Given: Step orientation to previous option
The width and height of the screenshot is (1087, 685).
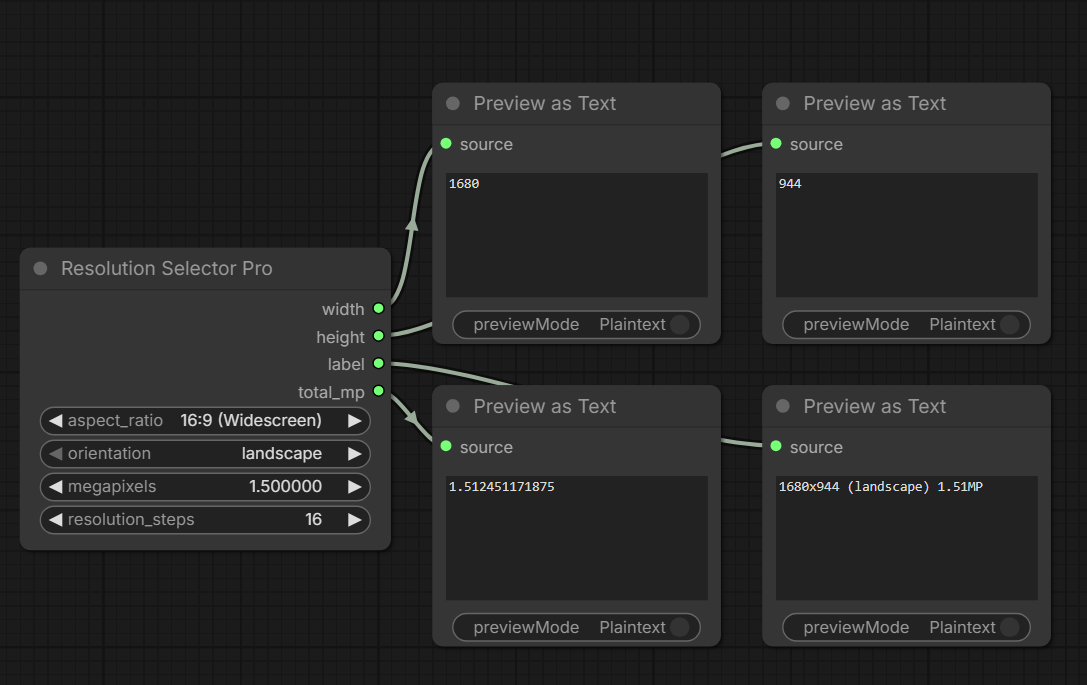Looking at the screenshot, I should coord(55,454).
